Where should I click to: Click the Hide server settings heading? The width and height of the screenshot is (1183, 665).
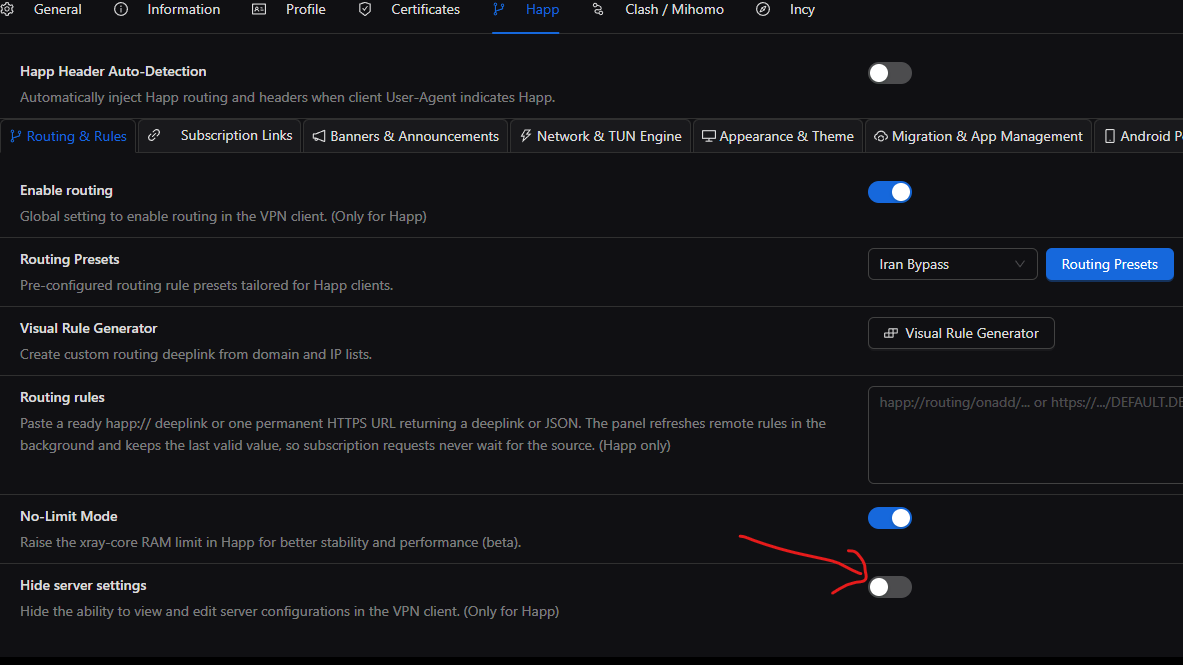tap(83, 585)
